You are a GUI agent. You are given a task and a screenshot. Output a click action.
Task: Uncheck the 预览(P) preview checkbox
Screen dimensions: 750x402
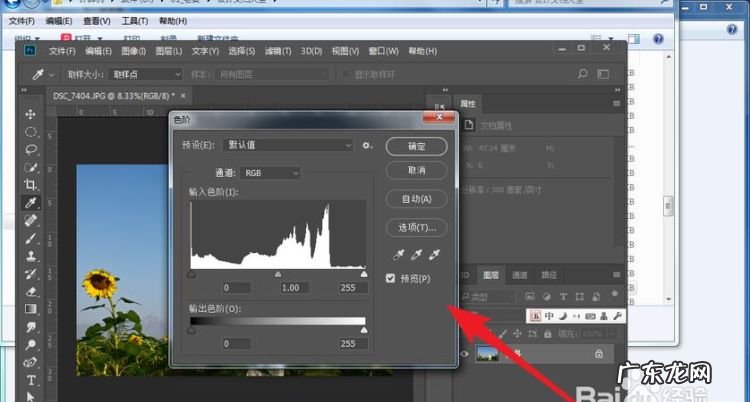coord(391,279)
